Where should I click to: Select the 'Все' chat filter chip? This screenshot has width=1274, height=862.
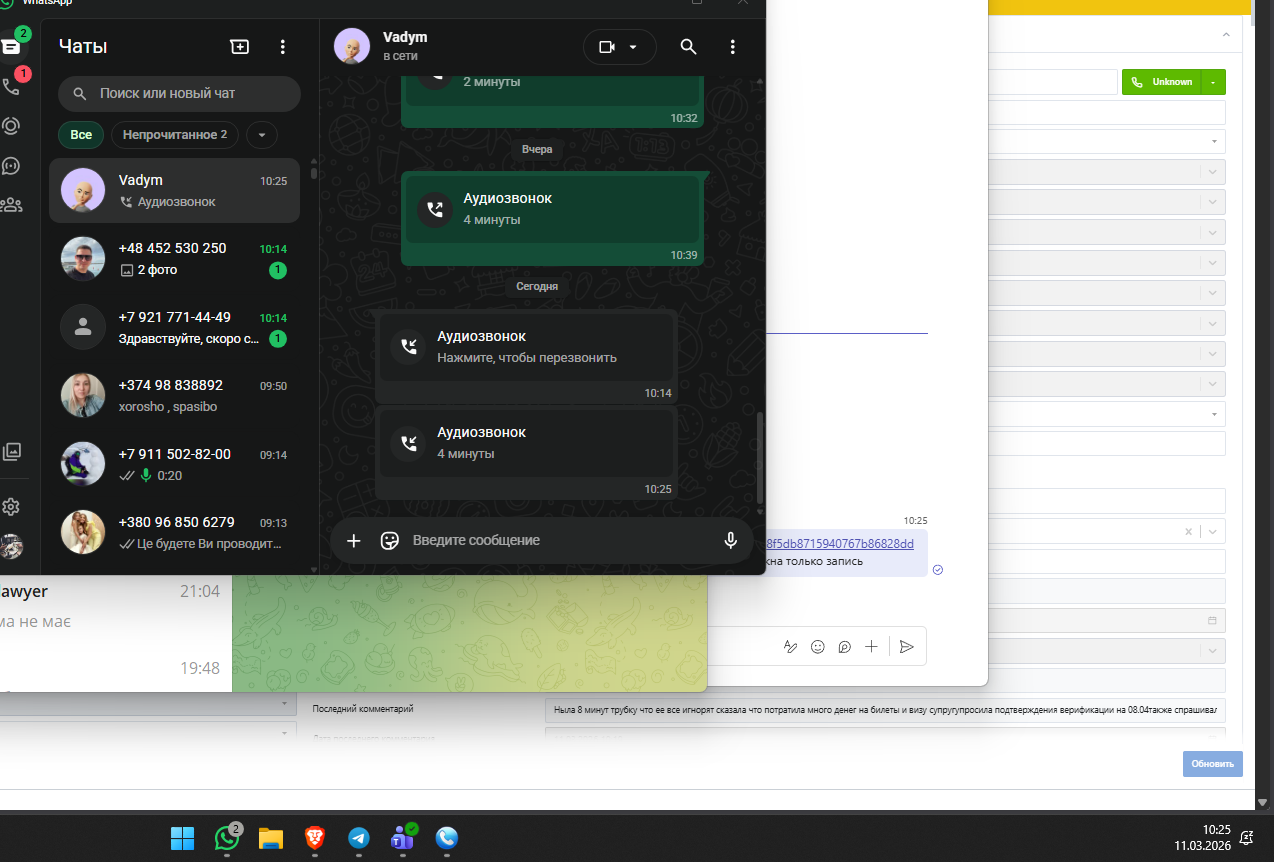click(81, 135)
